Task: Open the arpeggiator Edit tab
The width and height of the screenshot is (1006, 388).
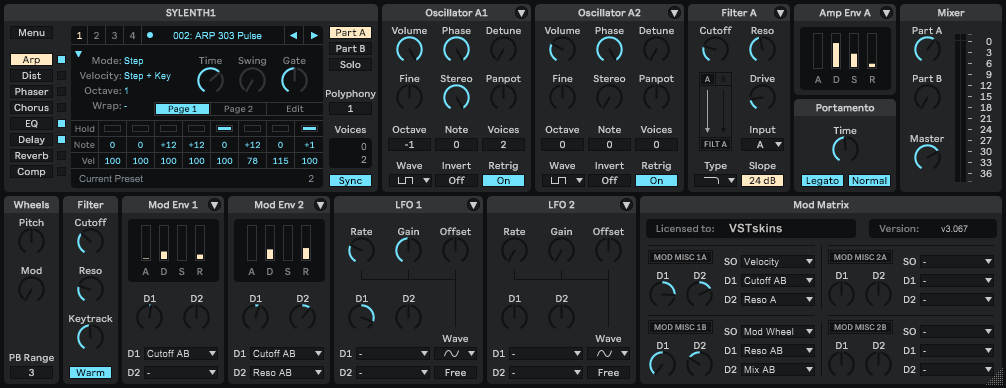Action: [x=294, y=109]
